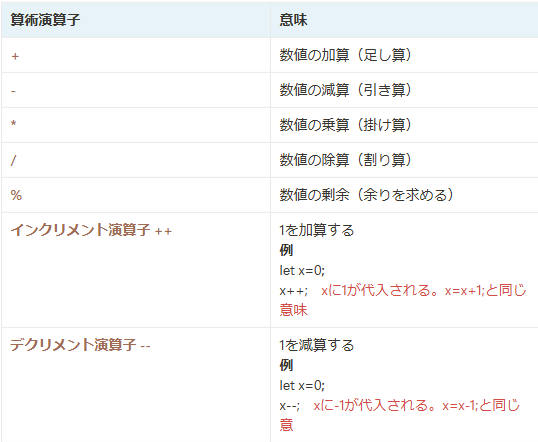Click the text 数値の乗算（掛け算）
Screen dimensions: 538x442
click(x=346, y=125)
